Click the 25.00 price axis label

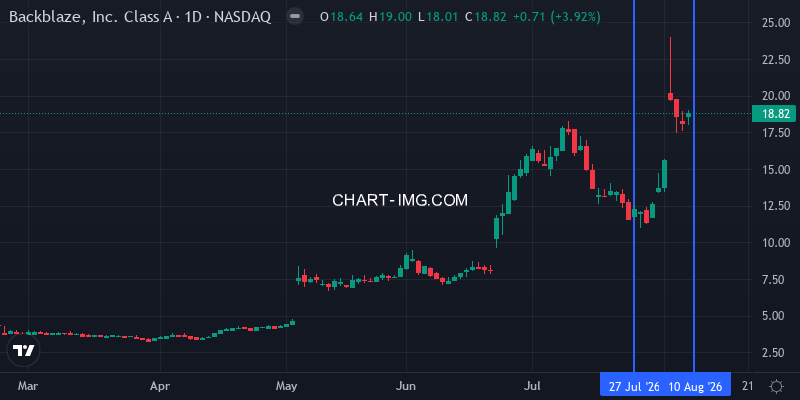tap(776, 23)
